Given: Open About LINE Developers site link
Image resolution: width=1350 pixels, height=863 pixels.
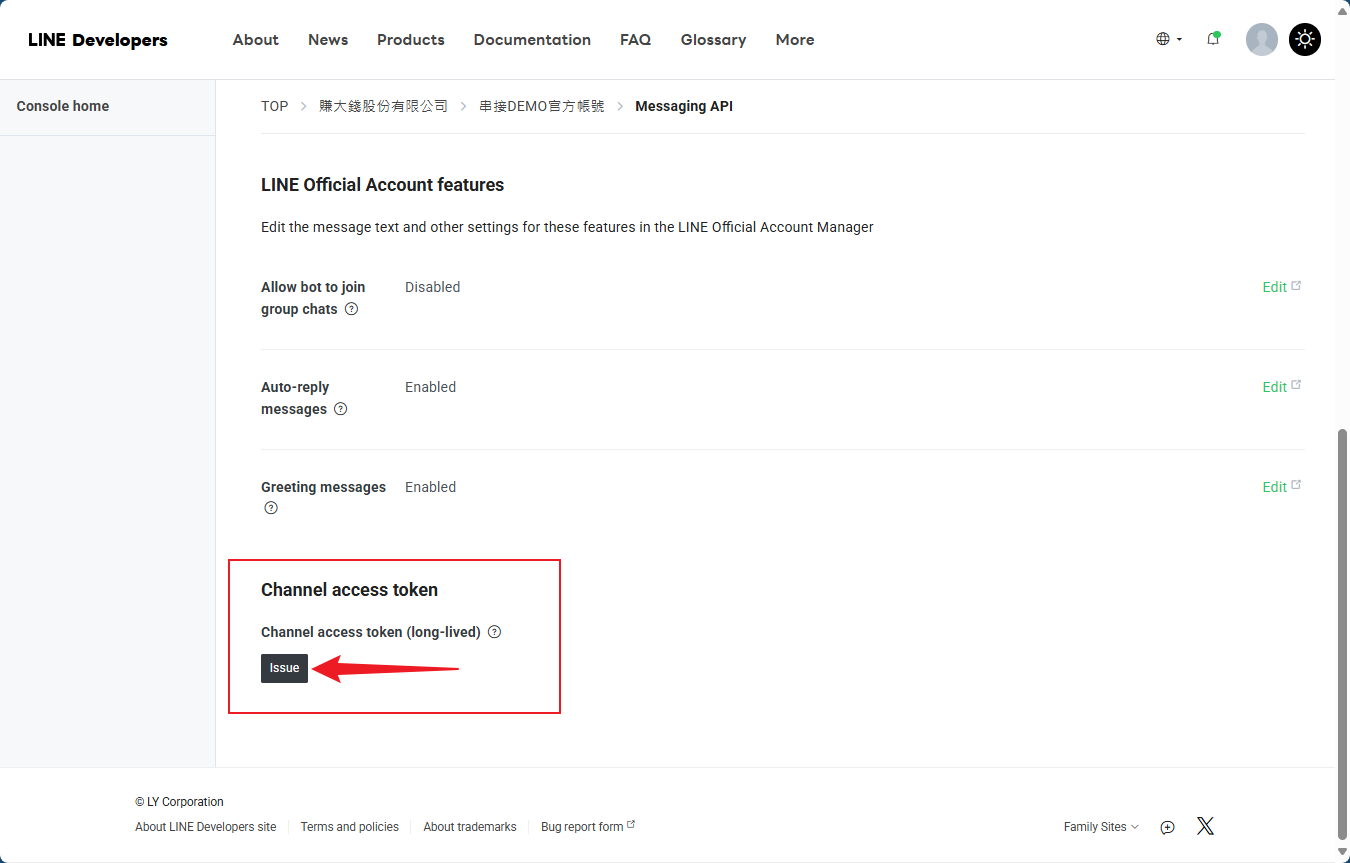Looking at the screenshot, I should pyautogui.click(x=206, y=827).
